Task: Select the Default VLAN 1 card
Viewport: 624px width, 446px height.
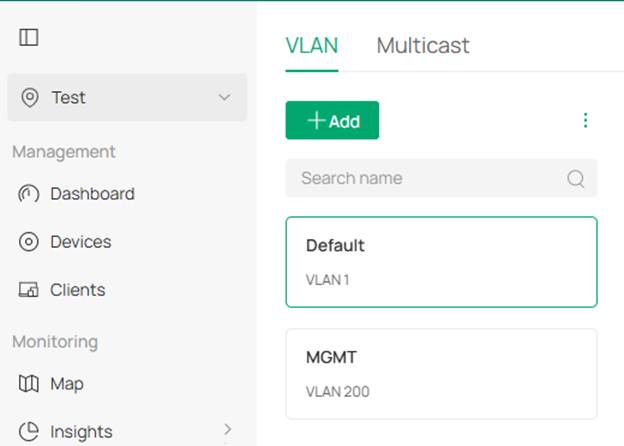Action: 441,262
